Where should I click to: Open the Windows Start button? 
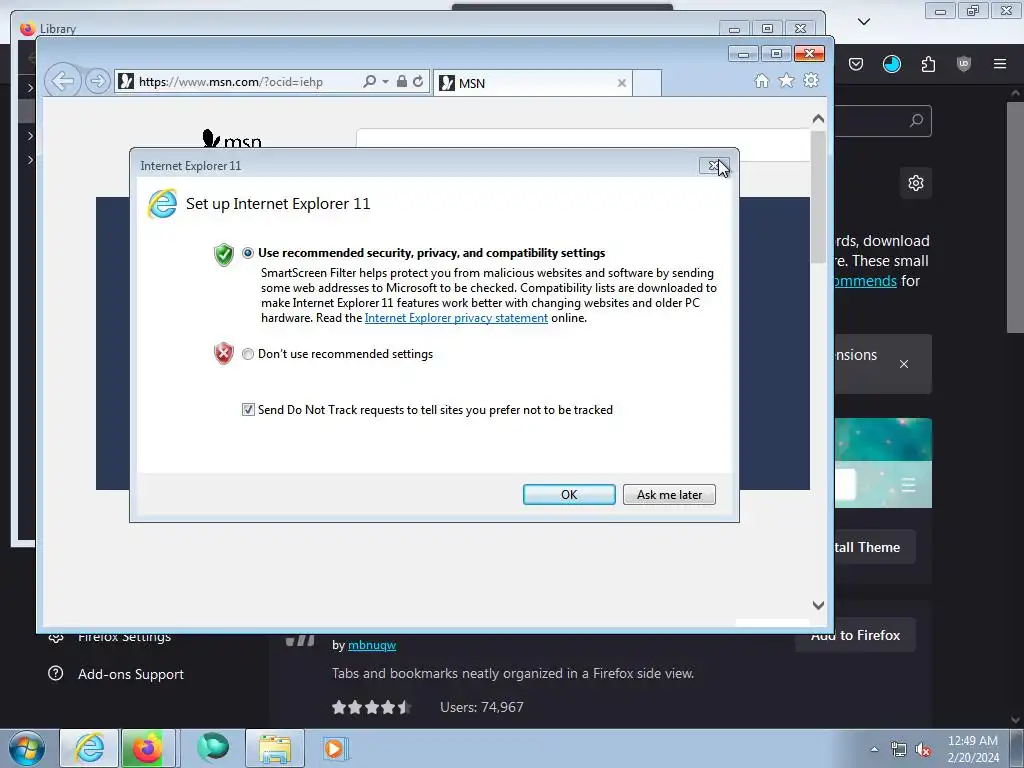(26, 748)
